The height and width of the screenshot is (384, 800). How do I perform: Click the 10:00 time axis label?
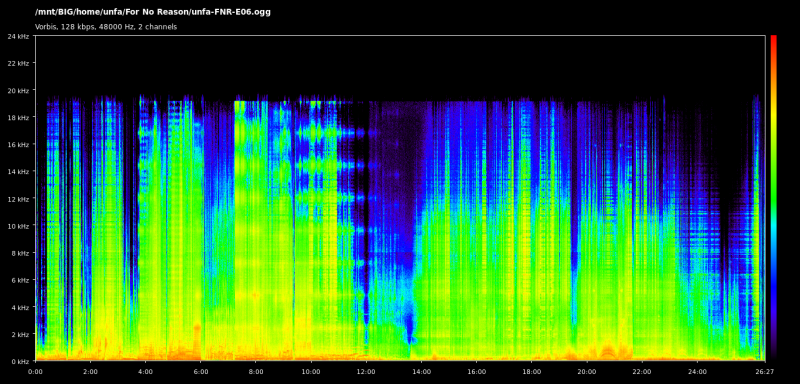click(311, 372)
